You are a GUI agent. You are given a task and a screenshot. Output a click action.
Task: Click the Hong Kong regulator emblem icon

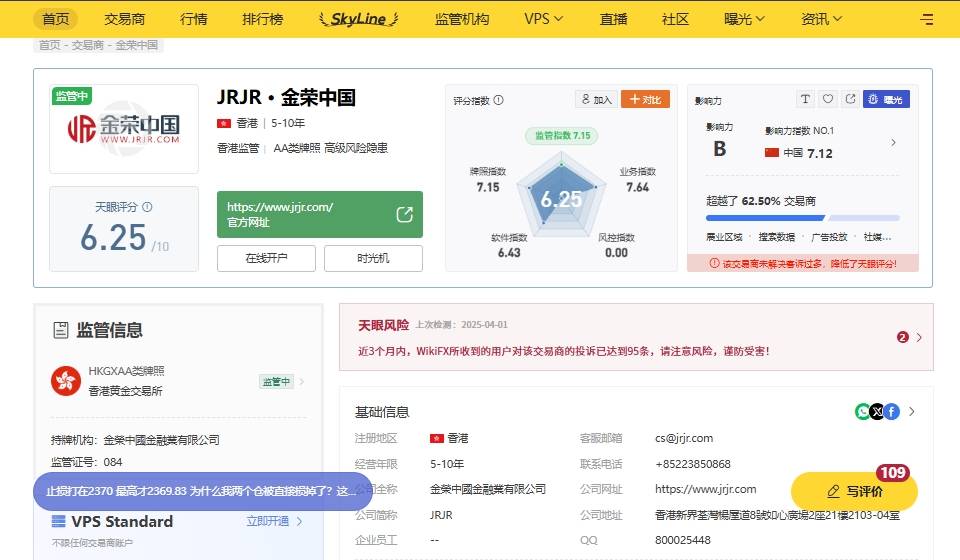(x=66, y=381)
